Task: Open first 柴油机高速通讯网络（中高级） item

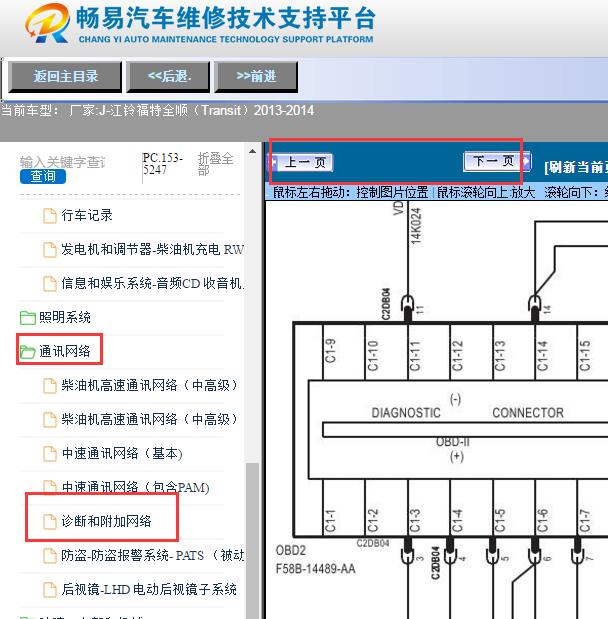Action: tap(149, 385)
